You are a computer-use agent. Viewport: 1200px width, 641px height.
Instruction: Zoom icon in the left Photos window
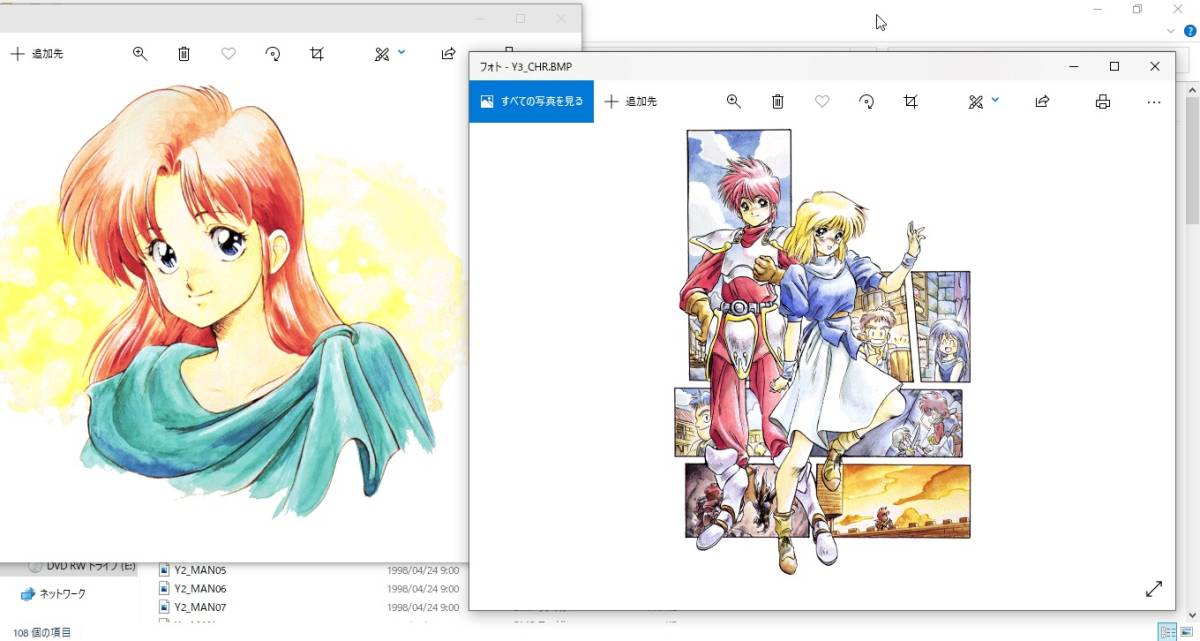(140, 54)
